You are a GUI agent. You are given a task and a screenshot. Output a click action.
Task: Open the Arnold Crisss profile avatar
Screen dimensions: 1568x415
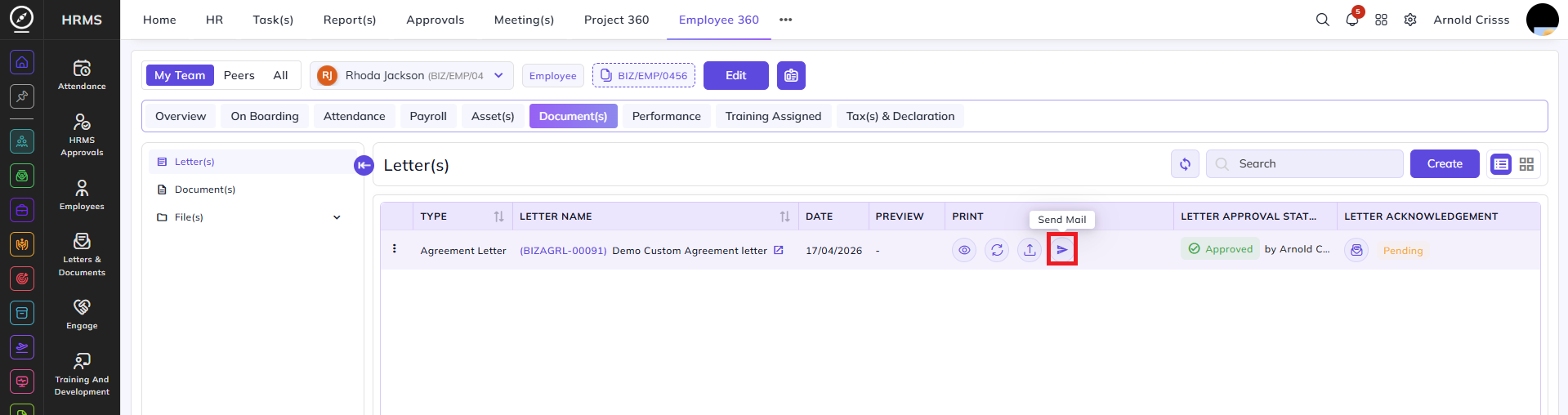[1543, 20]
